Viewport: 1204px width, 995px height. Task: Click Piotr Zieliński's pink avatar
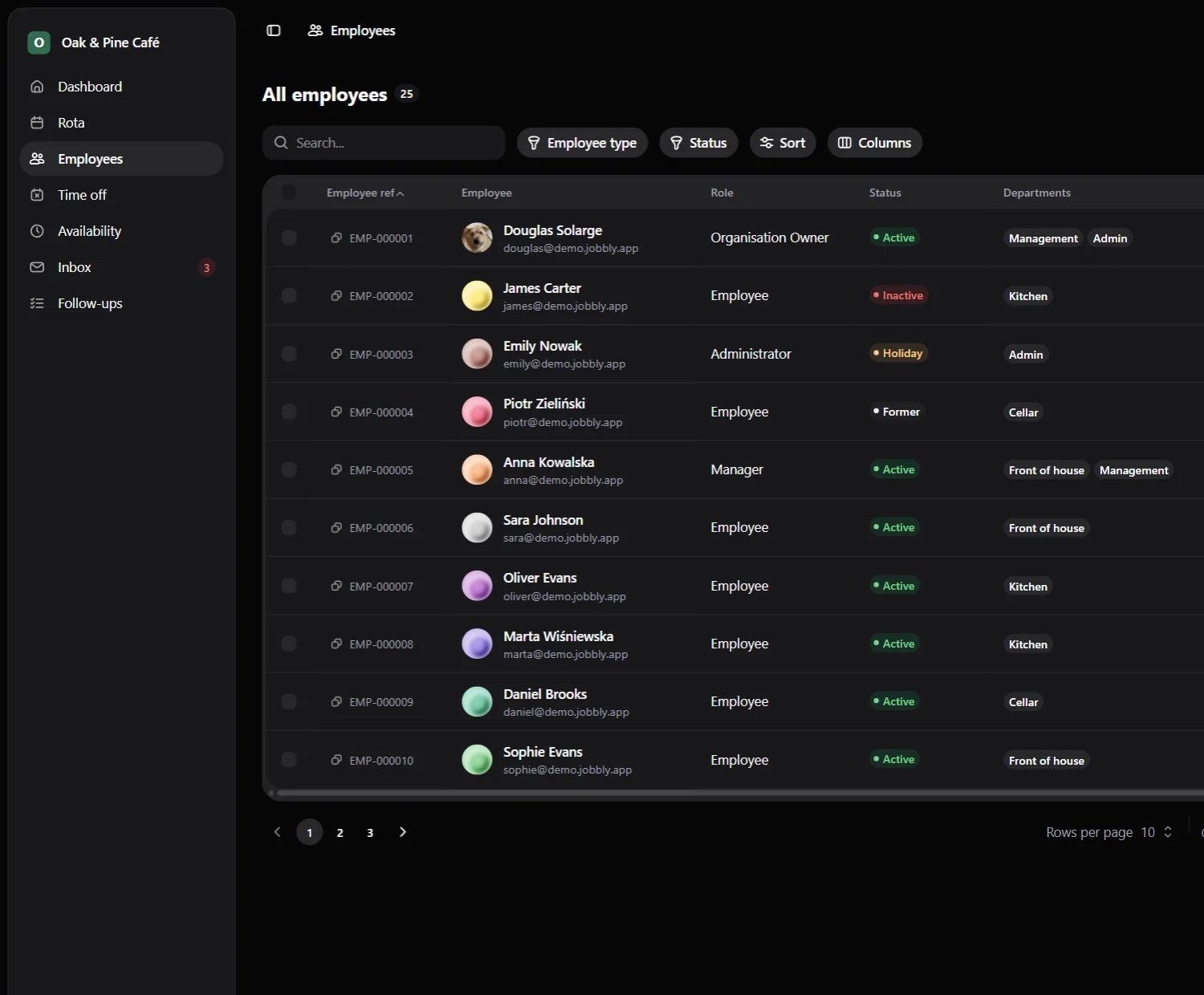477,412
